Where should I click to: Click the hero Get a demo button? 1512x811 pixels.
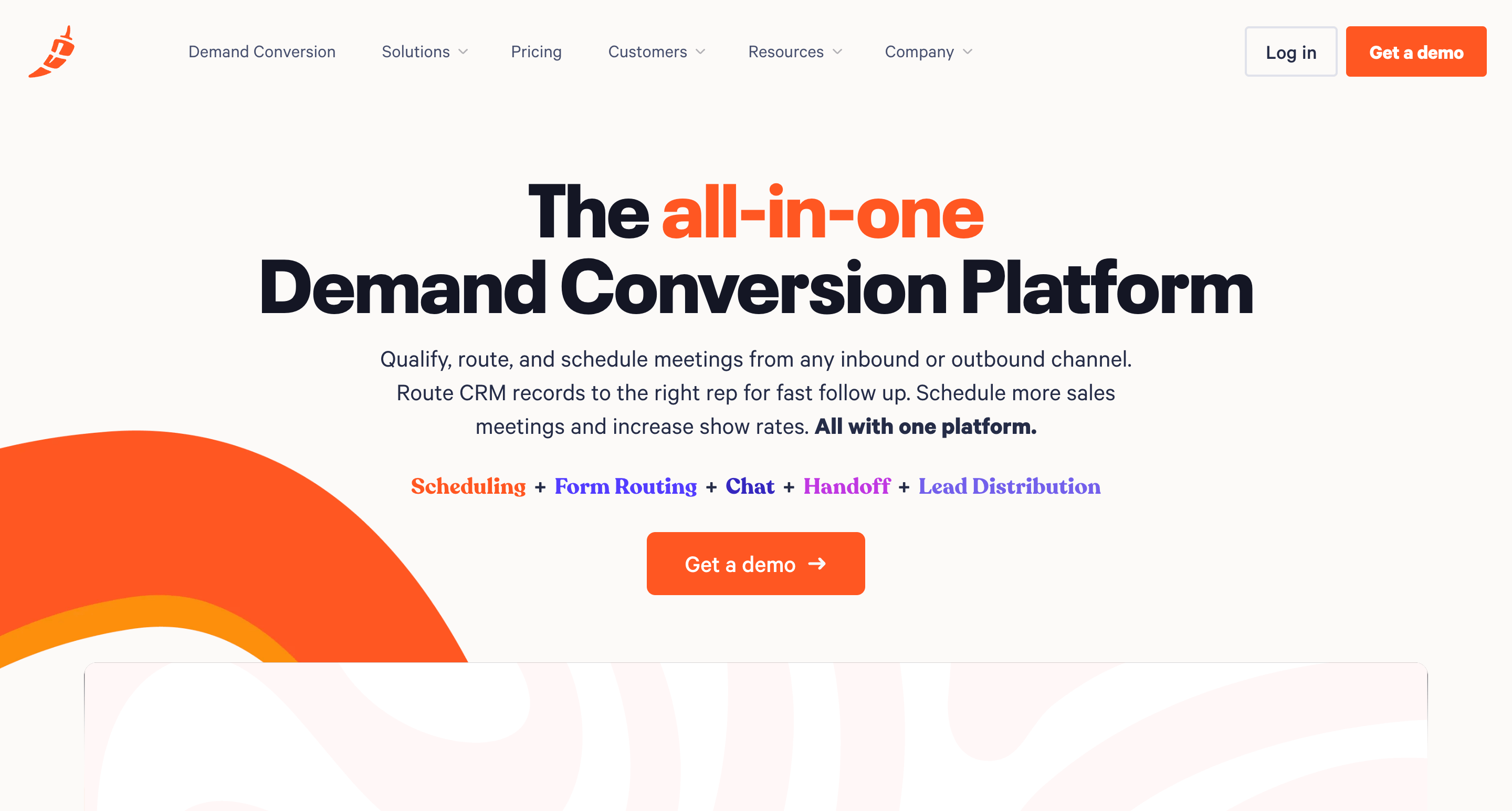pyautogui.click(x=756, y=564)
